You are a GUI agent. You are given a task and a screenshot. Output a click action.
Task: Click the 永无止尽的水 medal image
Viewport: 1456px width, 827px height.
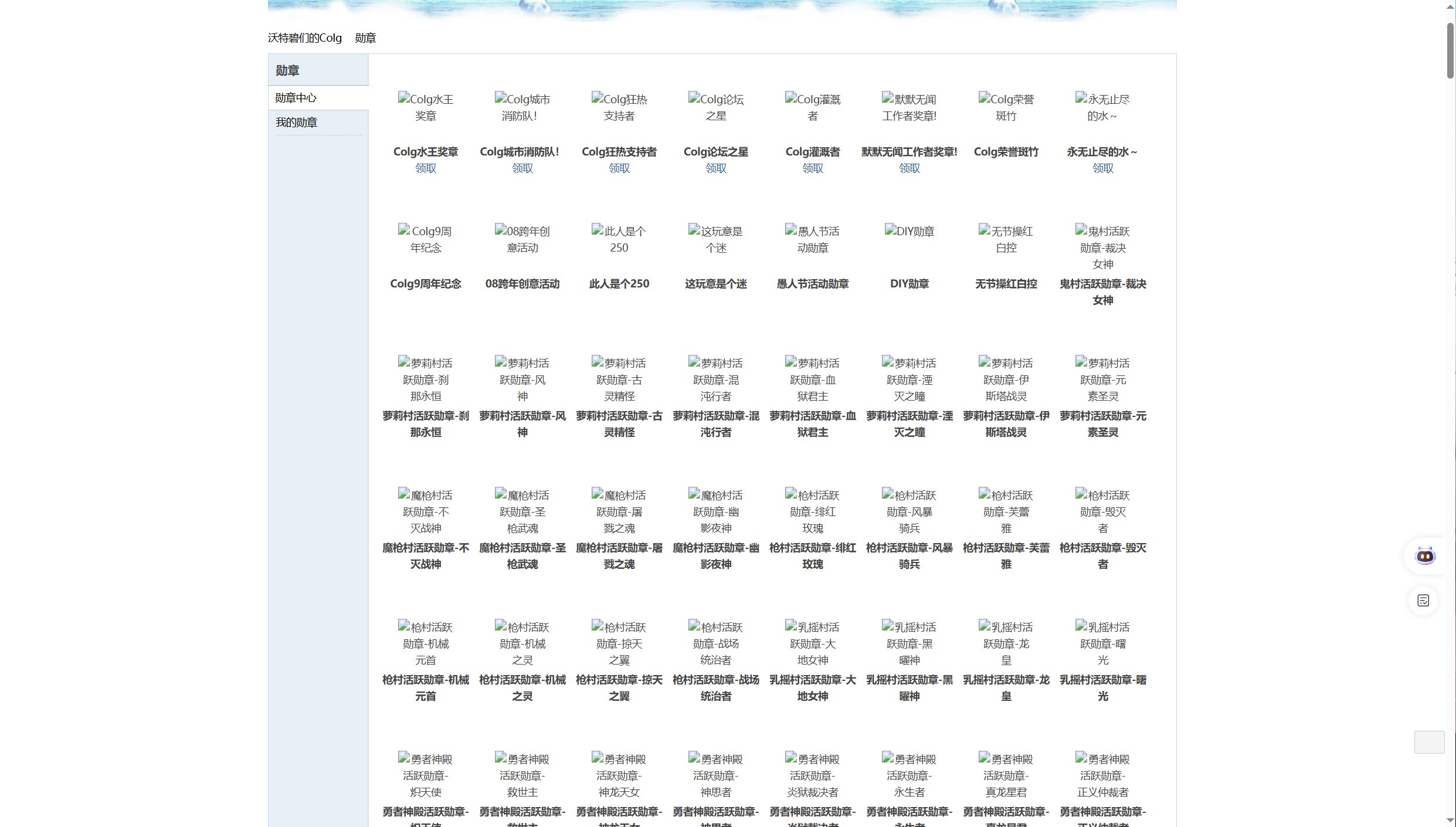1102,107
